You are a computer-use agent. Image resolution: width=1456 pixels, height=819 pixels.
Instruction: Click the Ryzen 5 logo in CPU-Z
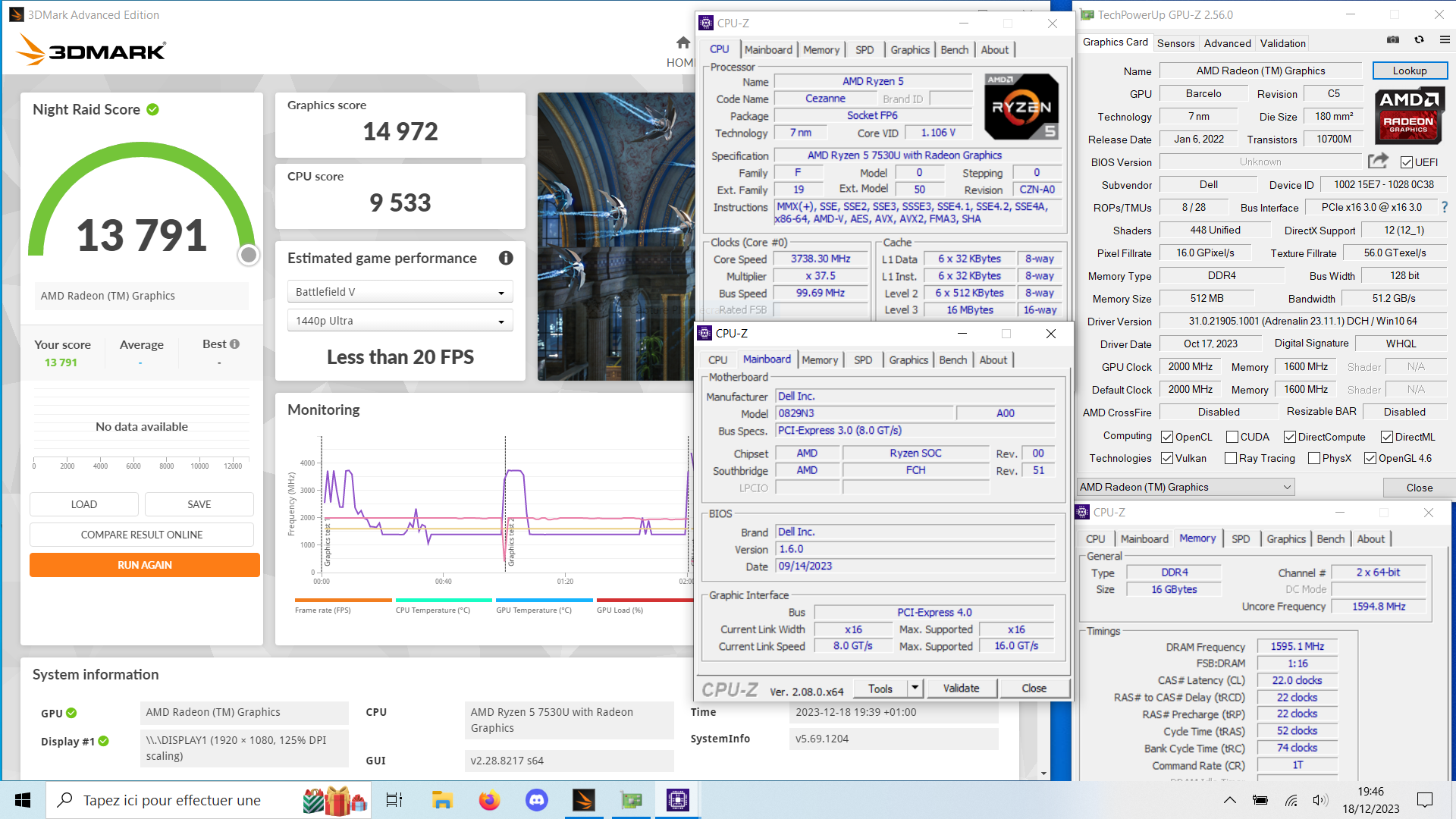click(1021, 107)
